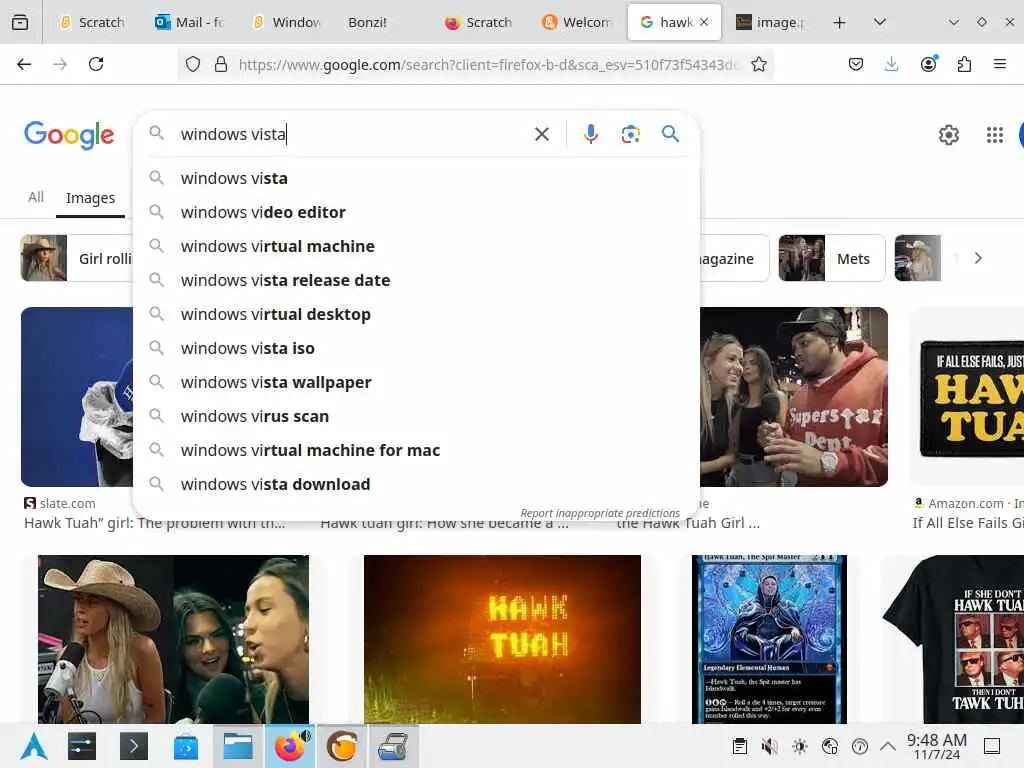1024x768 pixels.
Task: Switch to the first Scratch tab
Action: [91, 22]
